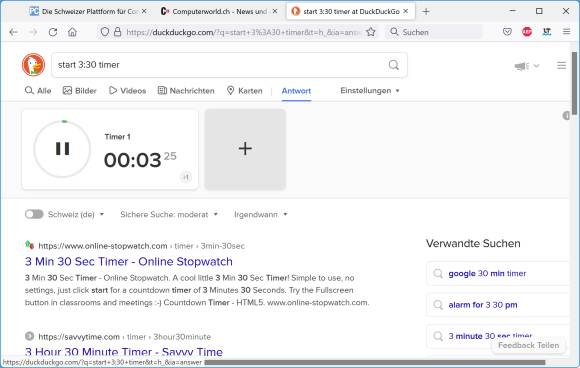The height and width of the screenshot is (368, 580).
Task: Click the red ABP Adblock Plus extension icon
Action: [527, 32]
